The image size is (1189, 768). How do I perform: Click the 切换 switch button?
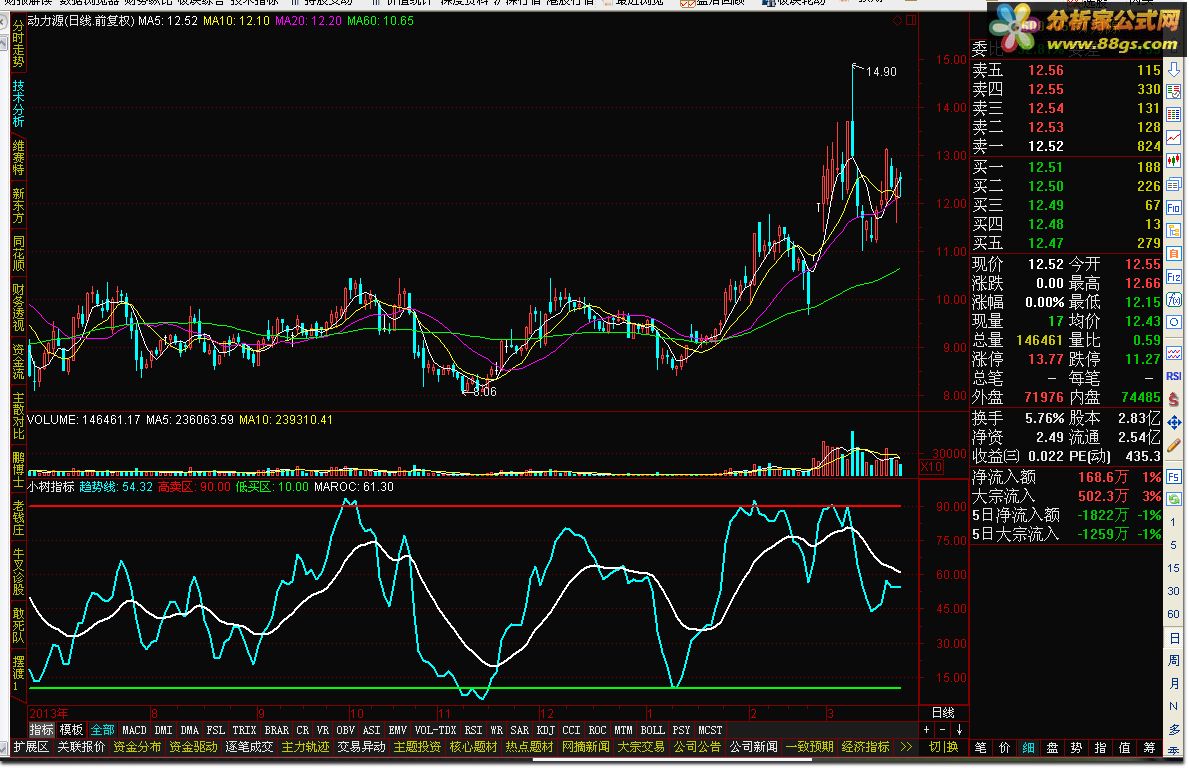tap(944, 747)
